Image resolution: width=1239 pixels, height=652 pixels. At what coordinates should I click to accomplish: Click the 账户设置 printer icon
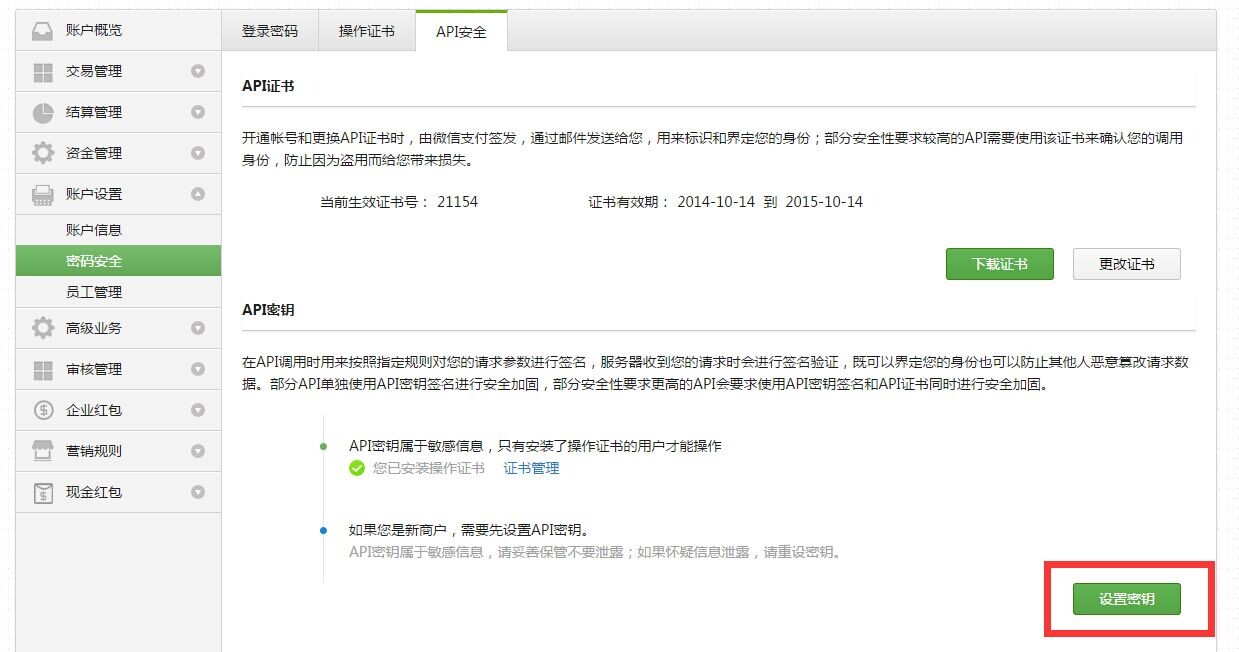pyautogui.click(x=43, y=195)
